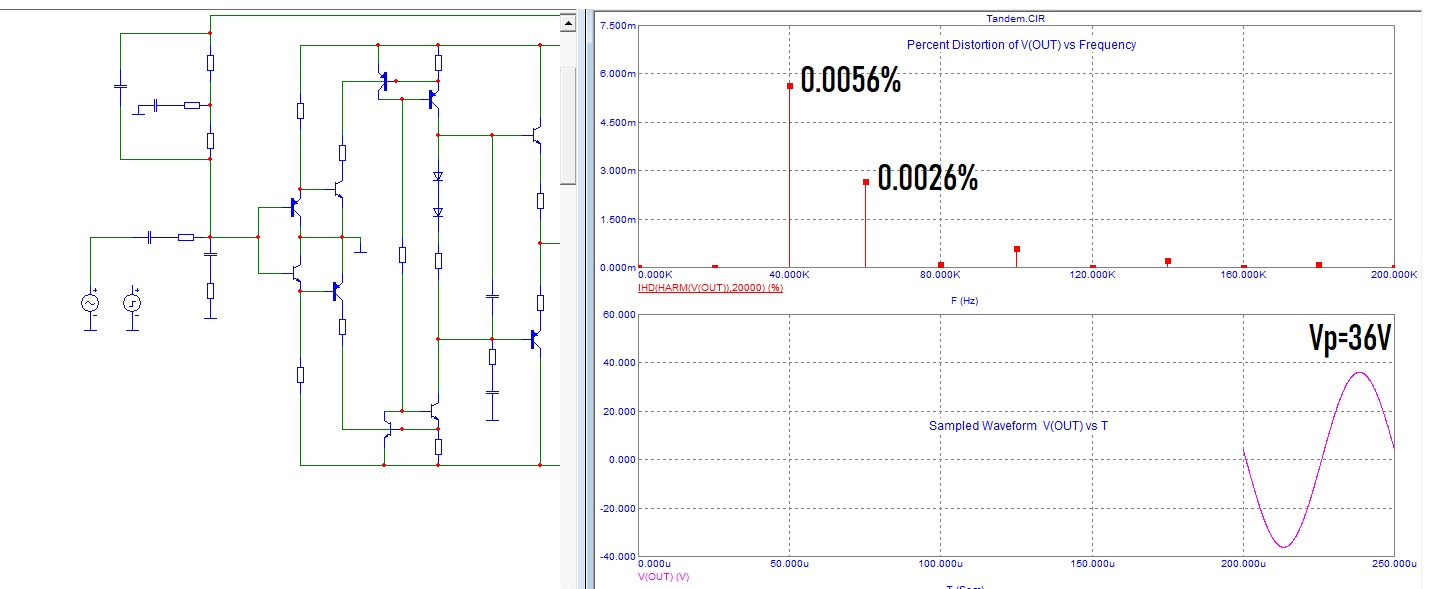Click the 6.000m Y-axis value
The height and width of the screenshot is (589, 1433).
tap(616, 73)
